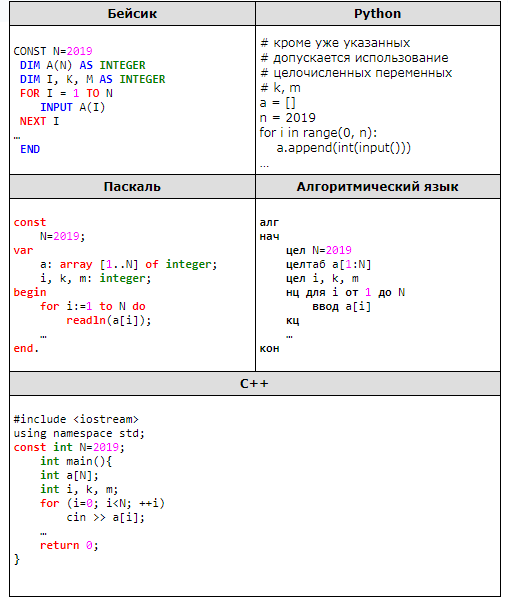Click the 'cin >> a[i];' line
The image size is (508, 598).
pos(106,518)
